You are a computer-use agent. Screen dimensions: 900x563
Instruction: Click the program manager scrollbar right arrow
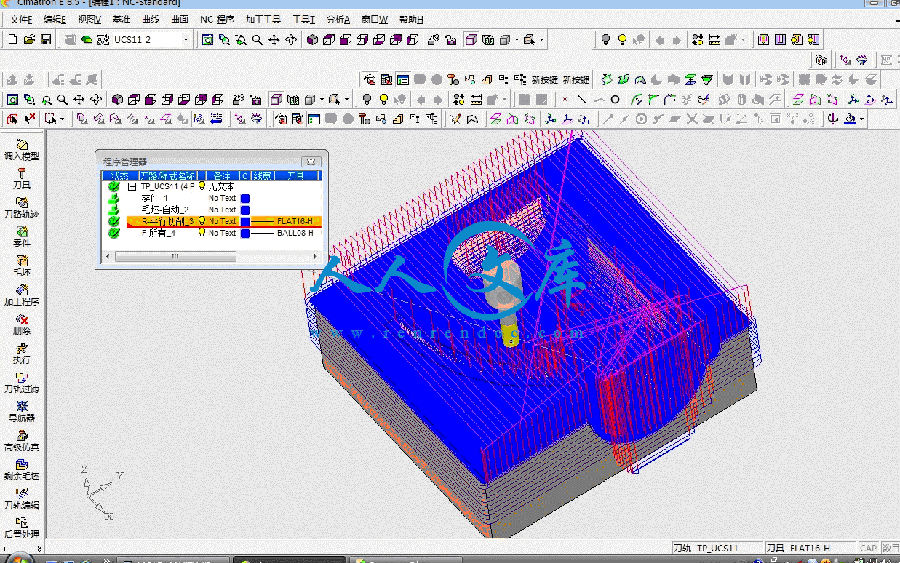tap(315, 257)
